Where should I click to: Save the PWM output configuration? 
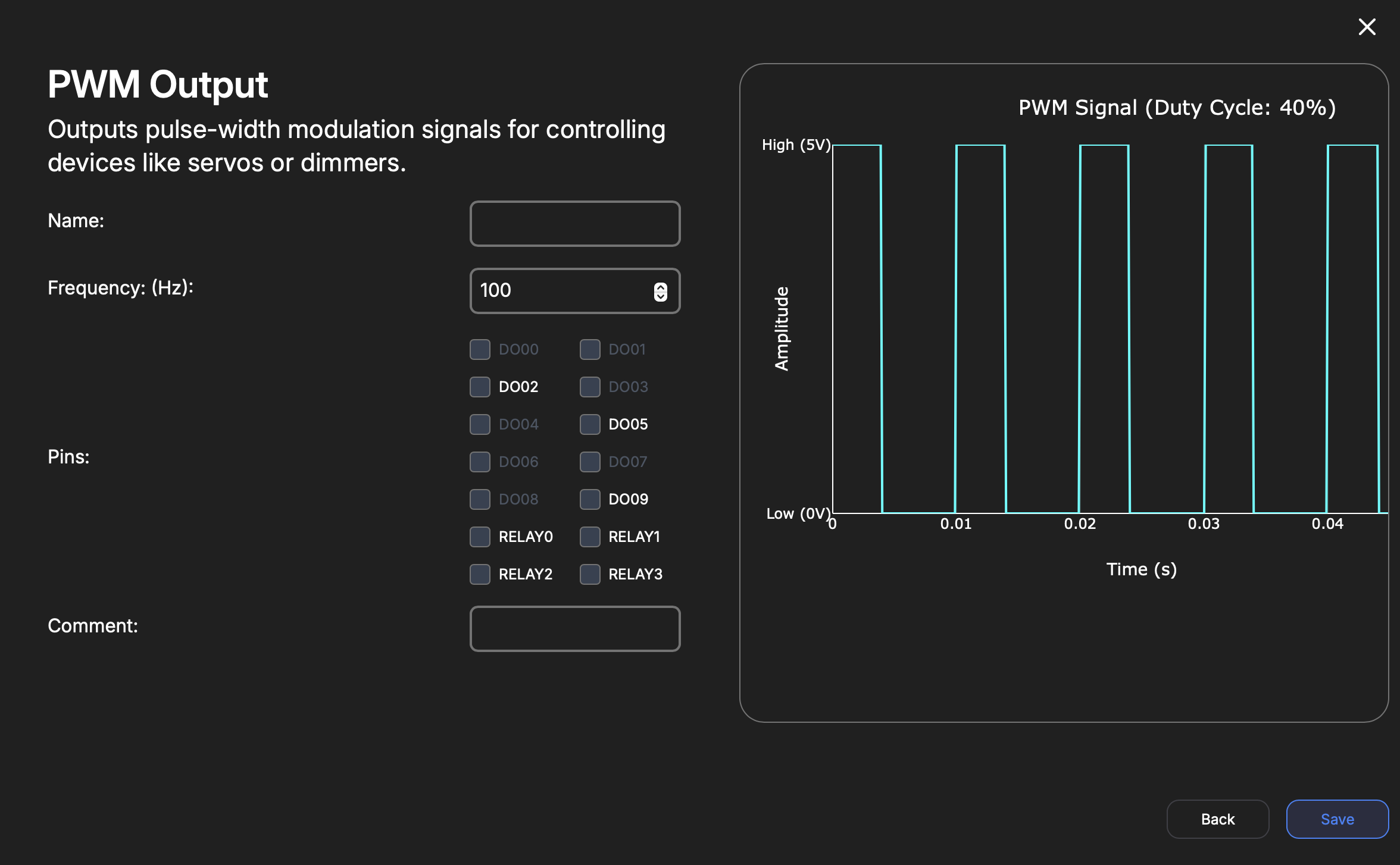click(1337, 819)
